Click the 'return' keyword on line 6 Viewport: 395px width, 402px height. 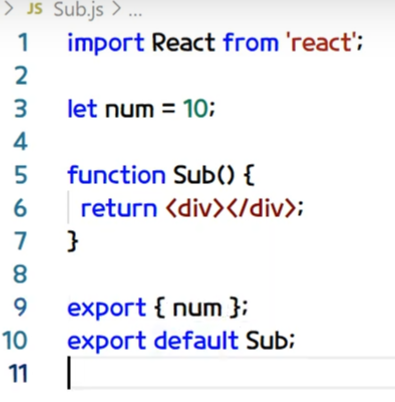click(x=119, y=208)
